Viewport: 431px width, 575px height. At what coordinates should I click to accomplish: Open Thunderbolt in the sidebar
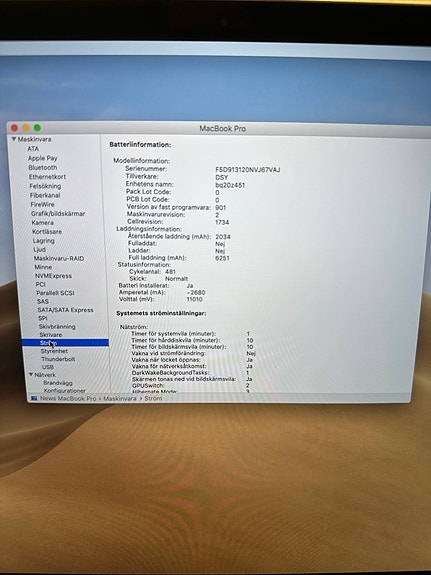pos(58,359)
